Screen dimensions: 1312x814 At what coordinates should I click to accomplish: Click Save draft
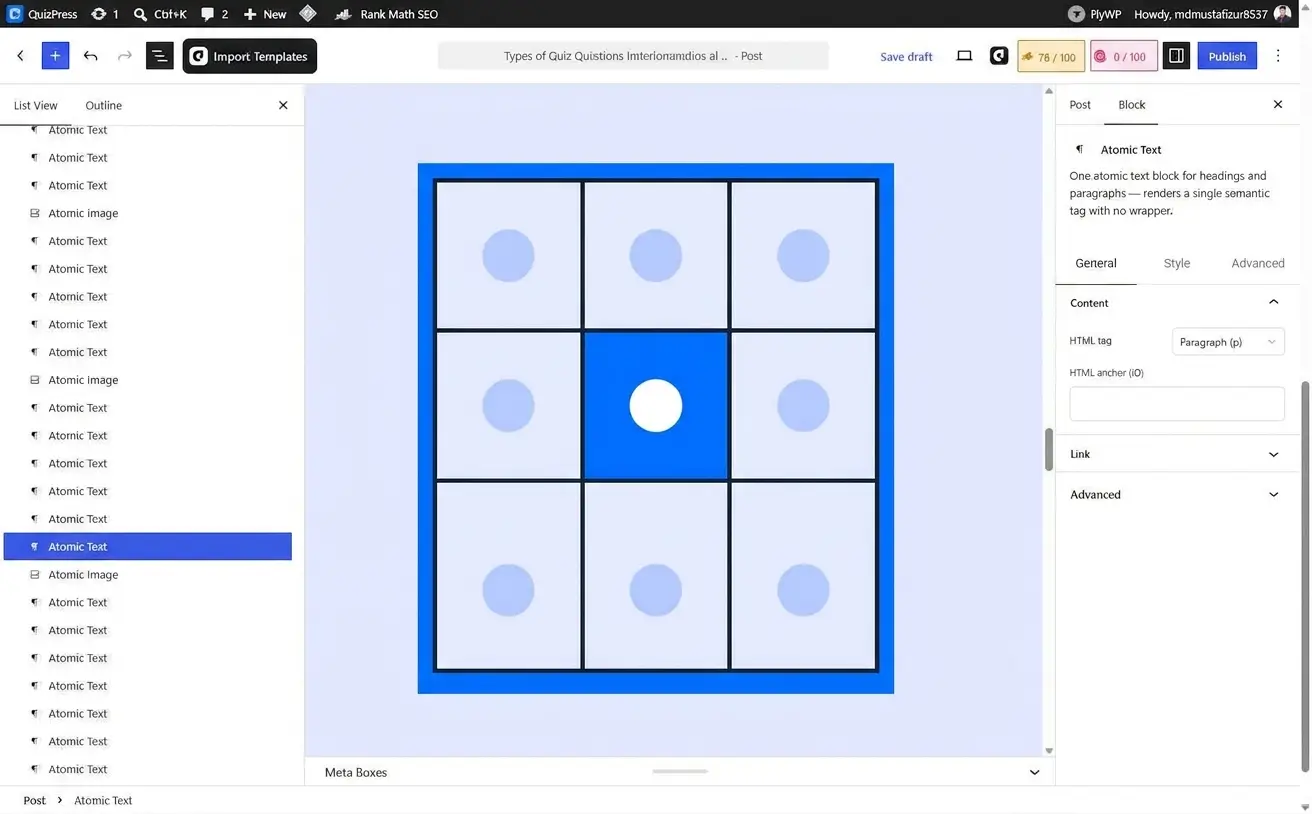[x=906, y=56]
